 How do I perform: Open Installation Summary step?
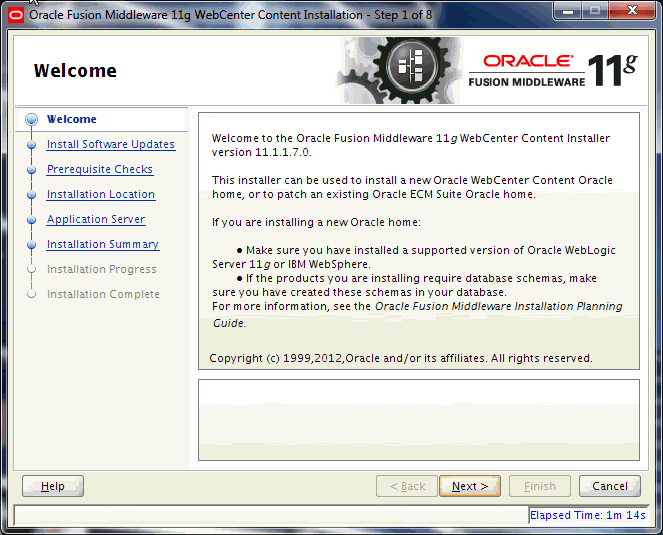(x=103, y=244)
